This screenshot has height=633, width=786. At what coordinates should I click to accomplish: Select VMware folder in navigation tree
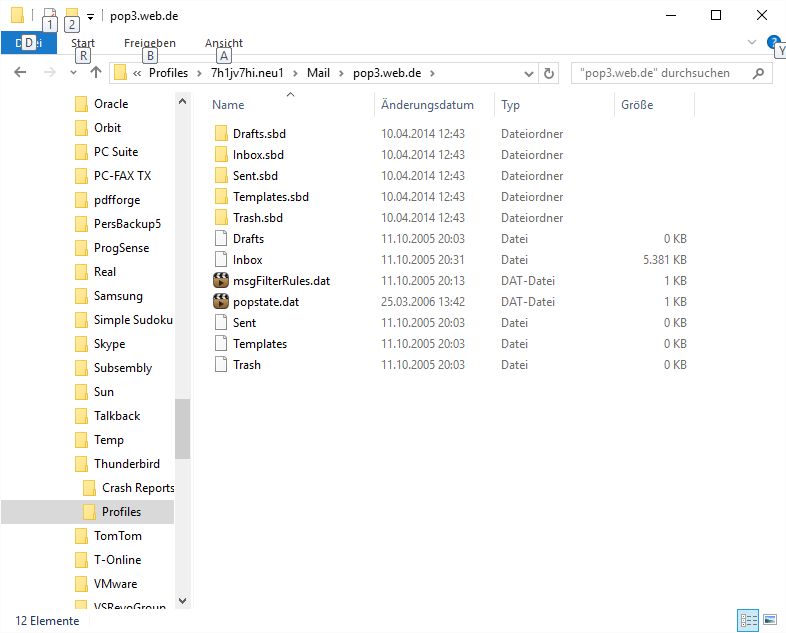106,584
